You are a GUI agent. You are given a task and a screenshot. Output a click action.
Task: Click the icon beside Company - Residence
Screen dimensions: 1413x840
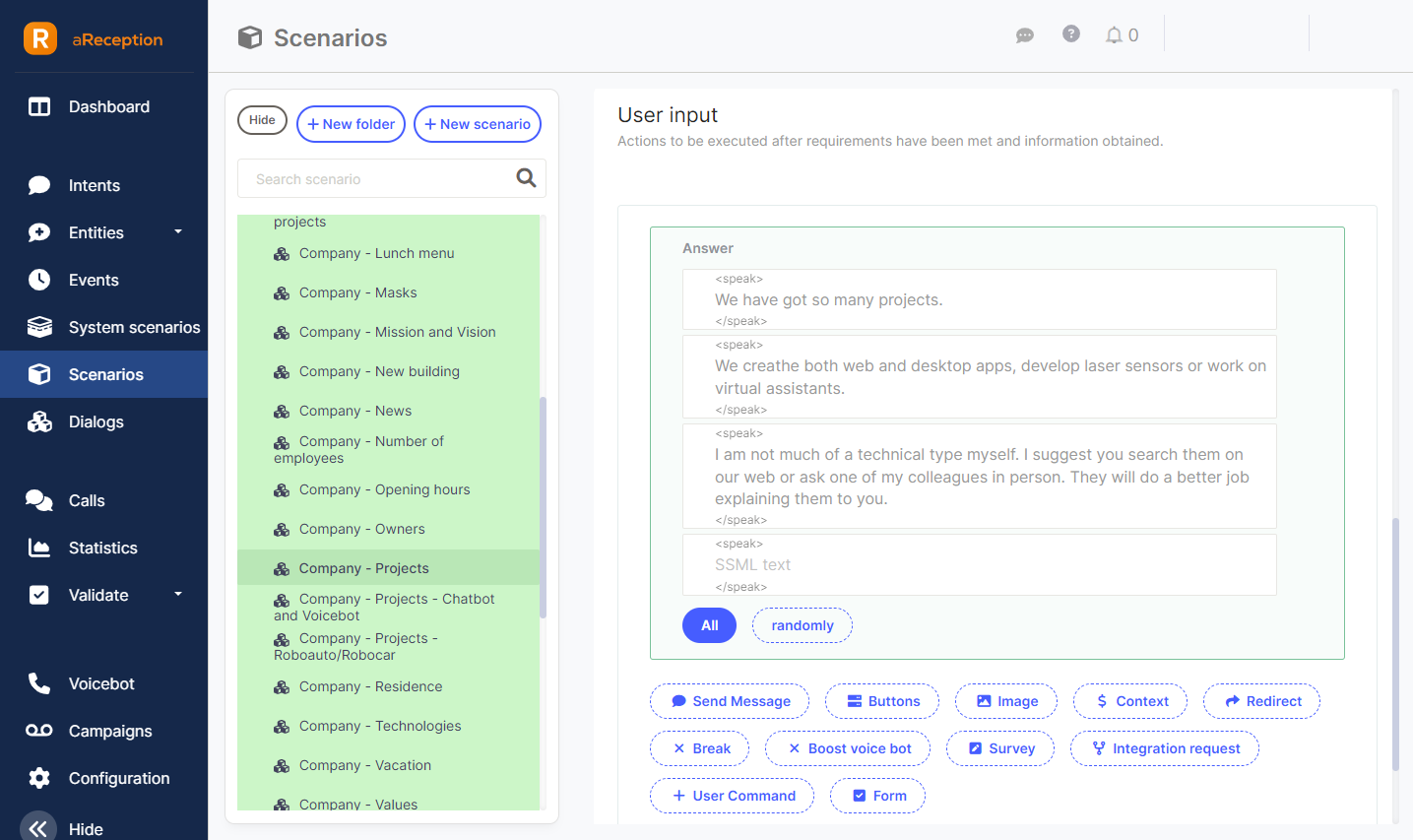pos(282,687)
